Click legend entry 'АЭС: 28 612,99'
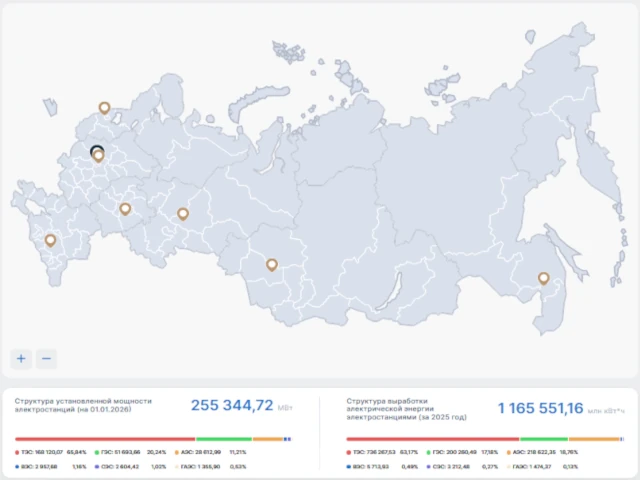The height and width of the screenshot is (480, 640). [x=198, y=452]
